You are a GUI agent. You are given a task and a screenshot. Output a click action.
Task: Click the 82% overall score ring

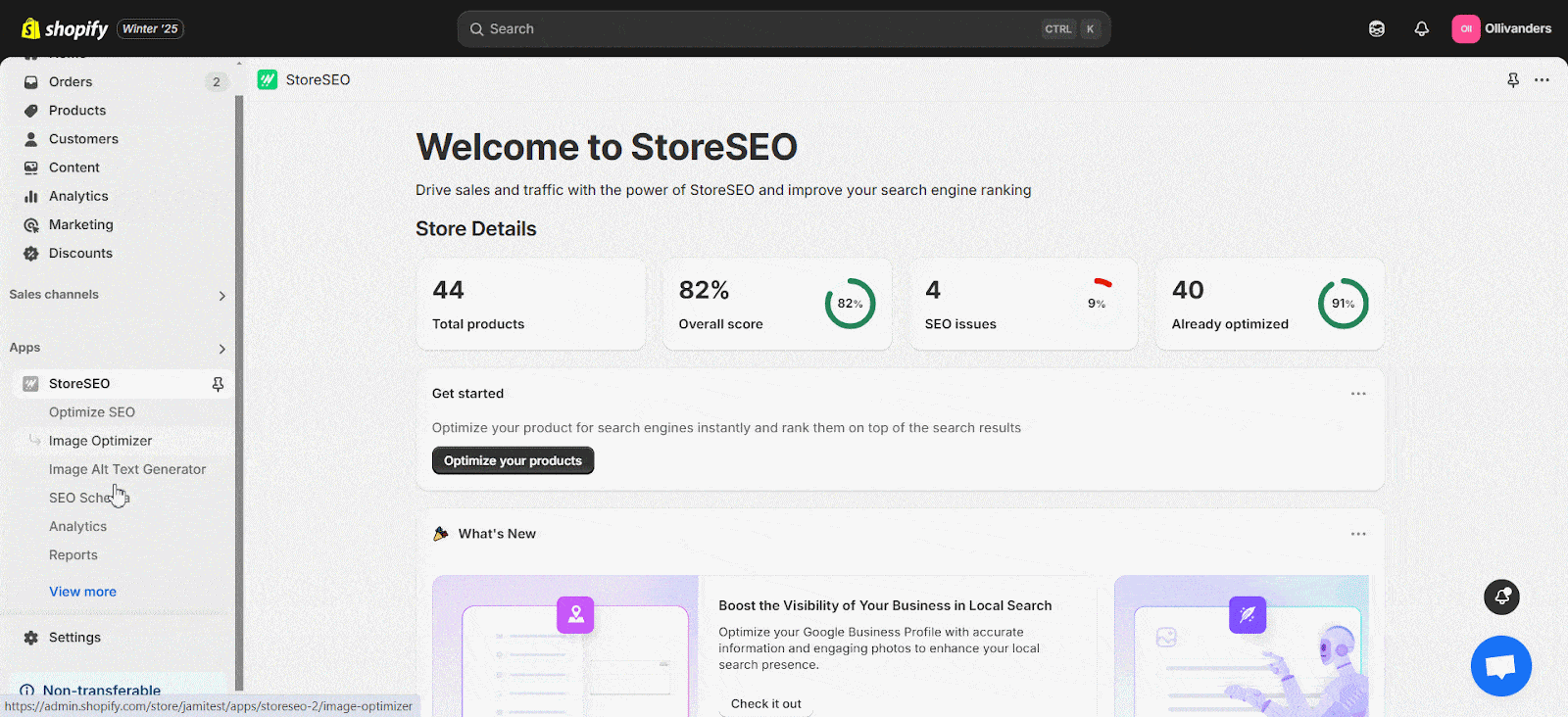850,304
